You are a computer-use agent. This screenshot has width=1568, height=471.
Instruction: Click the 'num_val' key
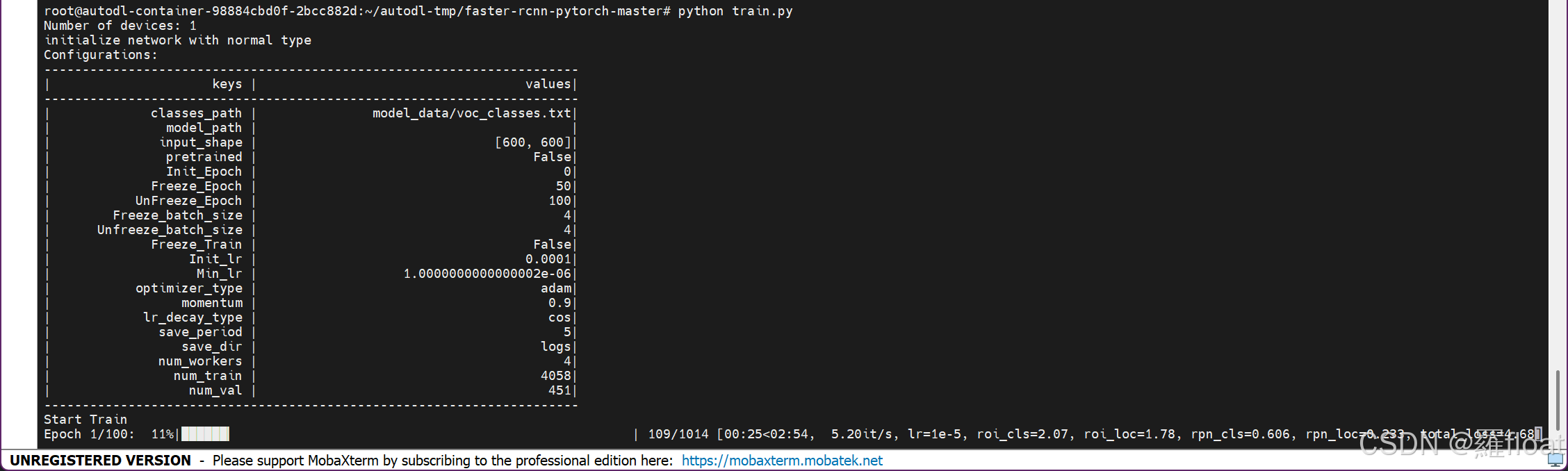tap(216, 390)
